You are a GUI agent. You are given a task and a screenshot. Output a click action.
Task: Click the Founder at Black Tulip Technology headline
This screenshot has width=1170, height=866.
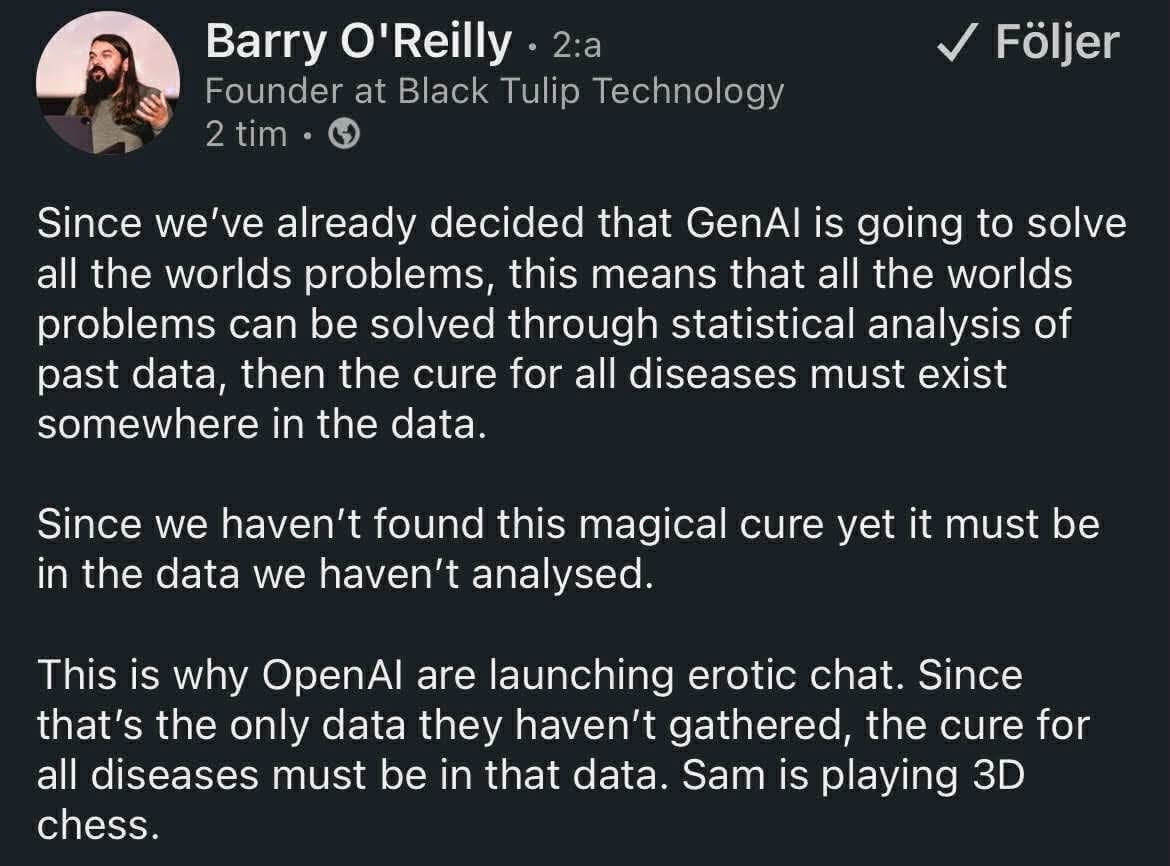(494, 91)
